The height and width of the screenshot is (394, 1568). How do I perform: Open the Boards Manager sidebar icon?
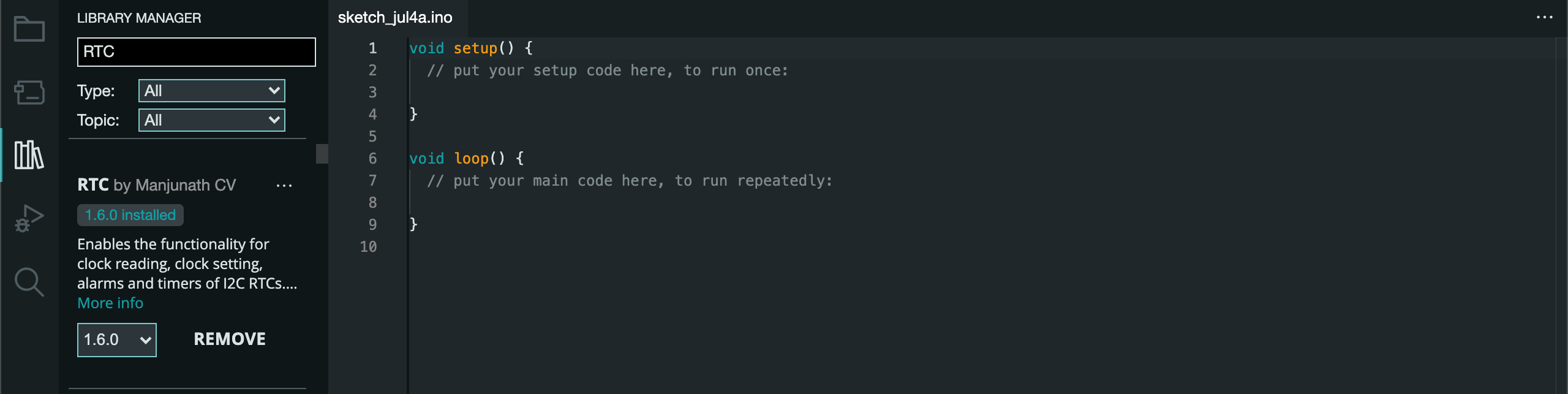tap(28, 93)
